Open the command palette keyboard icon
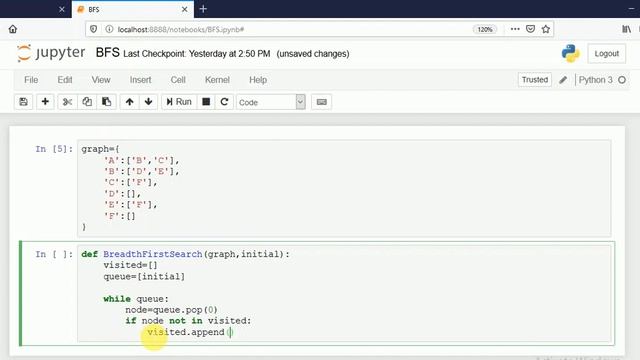 tap(322, 102)
